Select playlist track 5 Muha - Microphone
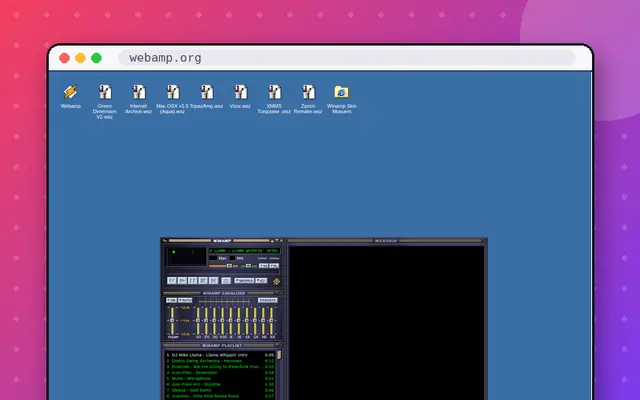This screenshot has width=640, height=400. click(x=220, y=378)
